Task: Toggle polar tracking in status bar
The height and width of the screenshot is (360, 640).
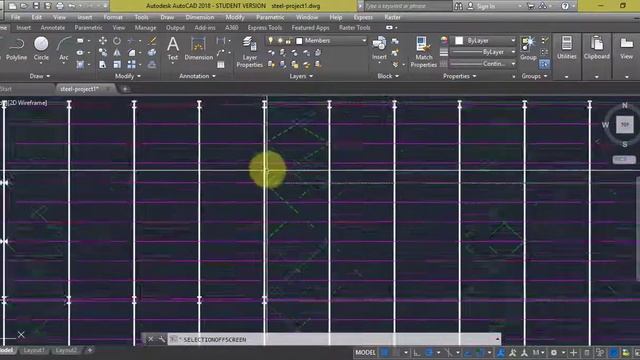Action: 429,353
